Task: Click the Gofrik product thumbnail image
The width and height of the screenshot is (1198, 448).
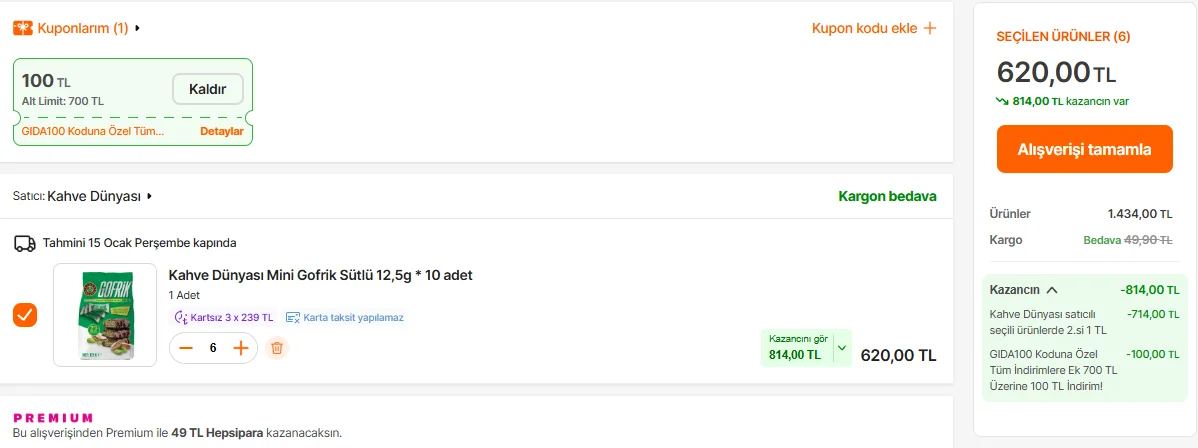Action: [105, 315]
